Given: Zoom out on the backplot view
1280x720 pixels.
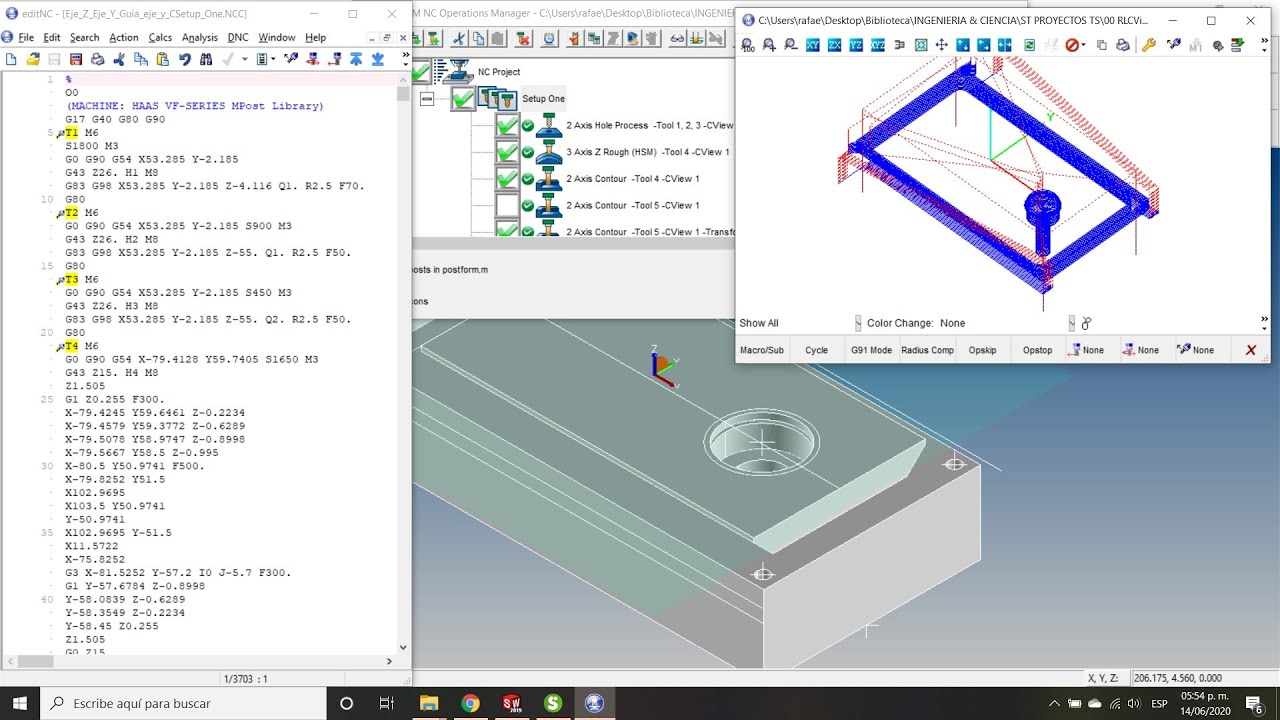Looking at the screenshot, I should coord(791,46).
